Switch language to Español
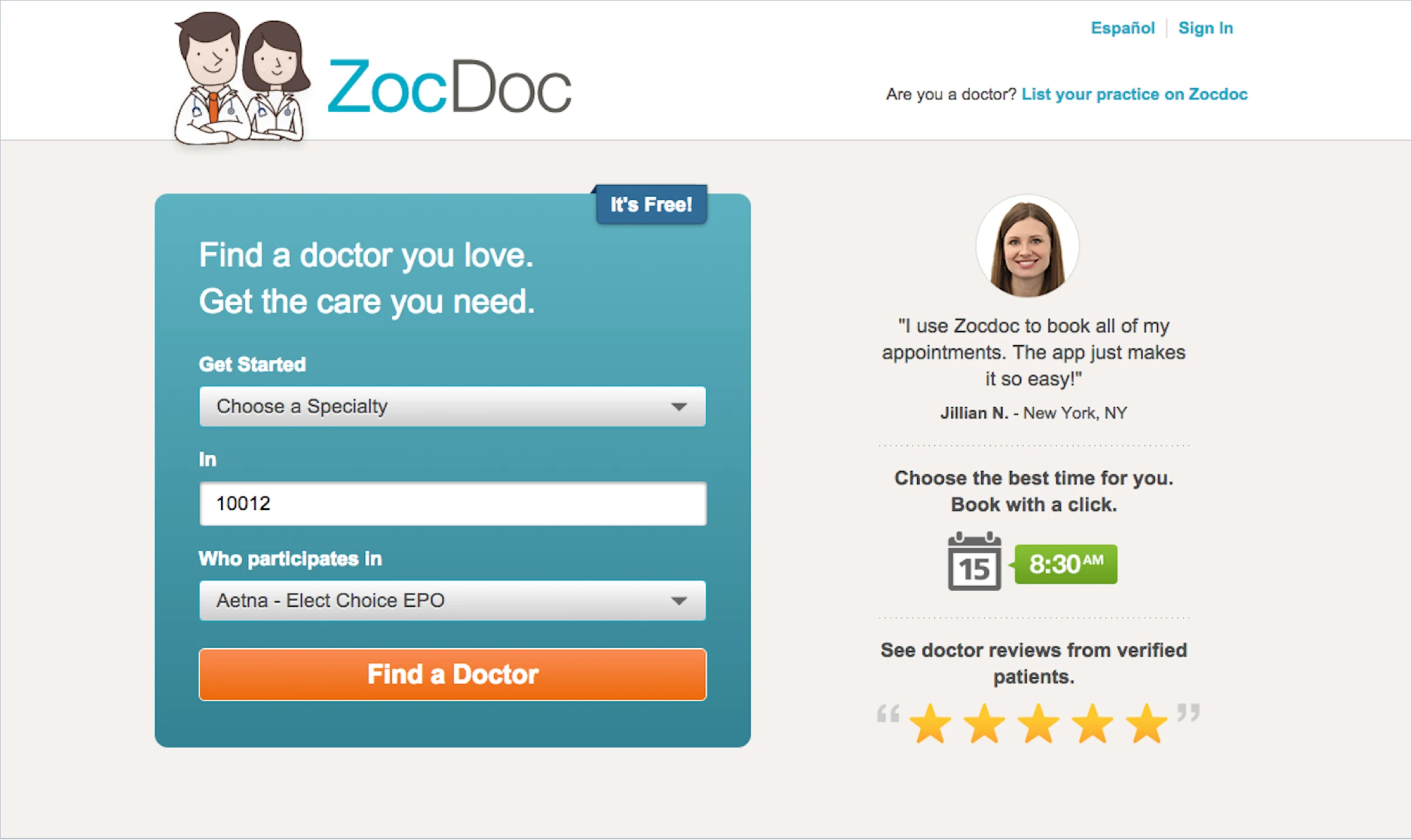The width and height of the screenshot is (1412, 840). (x=1123, y=28)
